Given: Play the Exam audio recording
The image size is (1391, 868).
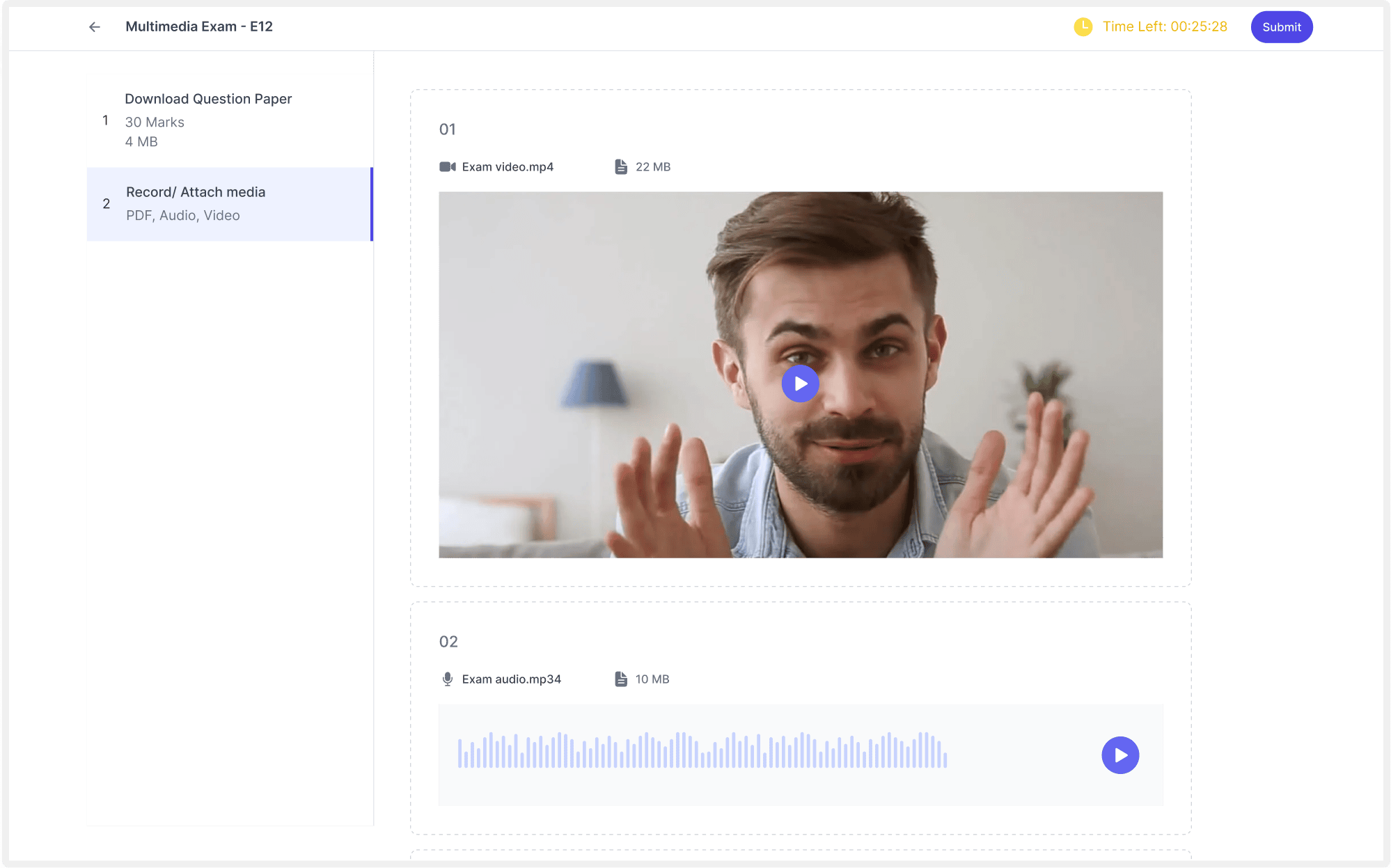Looking at the screenshot, I should 1119,755.
